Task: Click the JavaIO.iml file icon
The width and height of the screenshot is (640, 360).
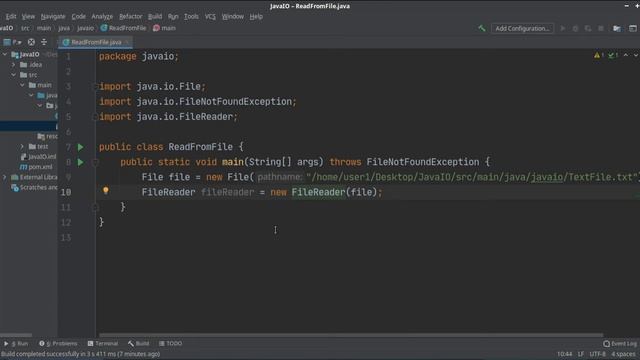Action: point(24,157)
